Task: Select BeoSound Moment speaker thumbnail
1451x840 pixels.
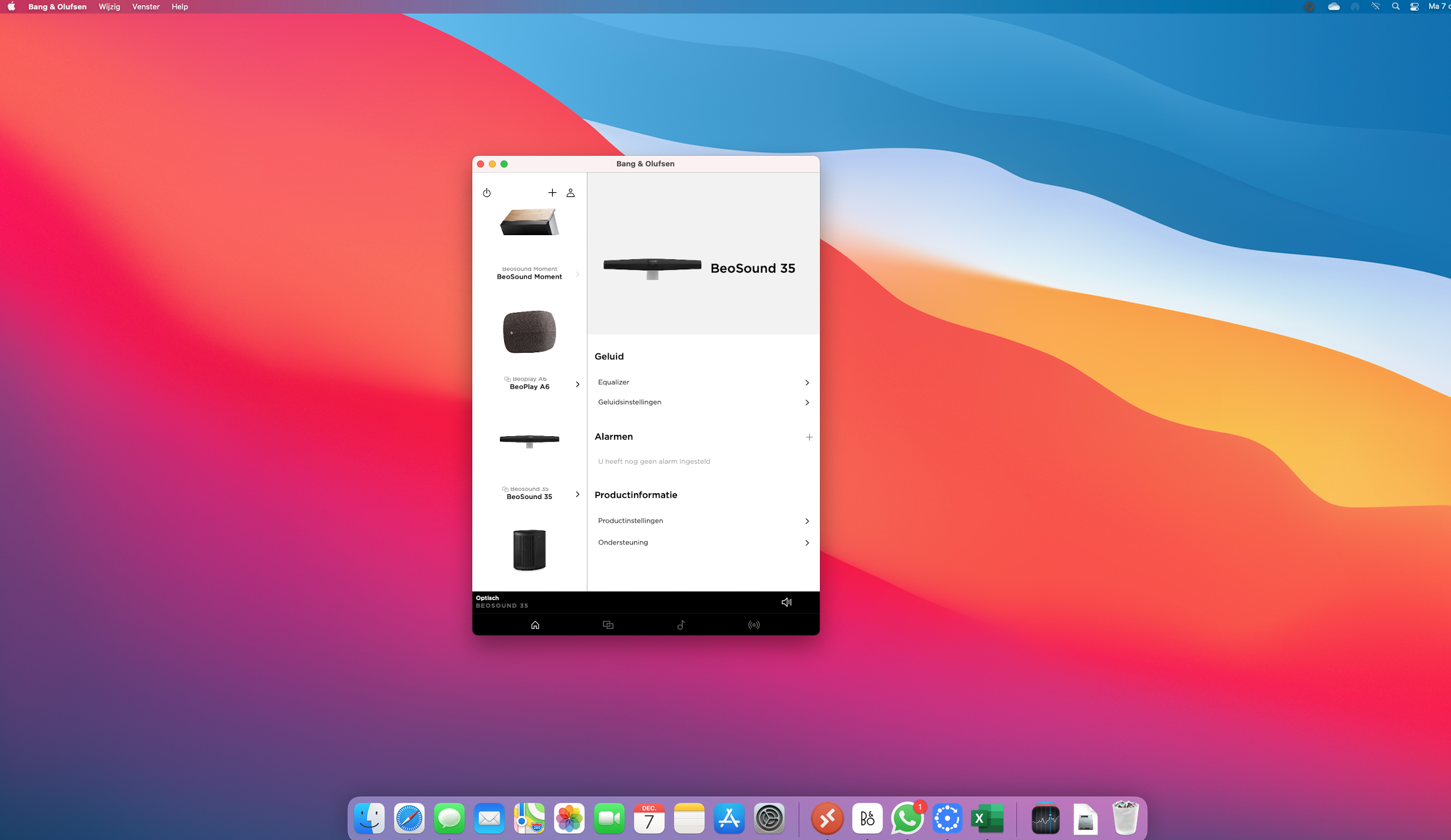Action: tap(529, 222)
